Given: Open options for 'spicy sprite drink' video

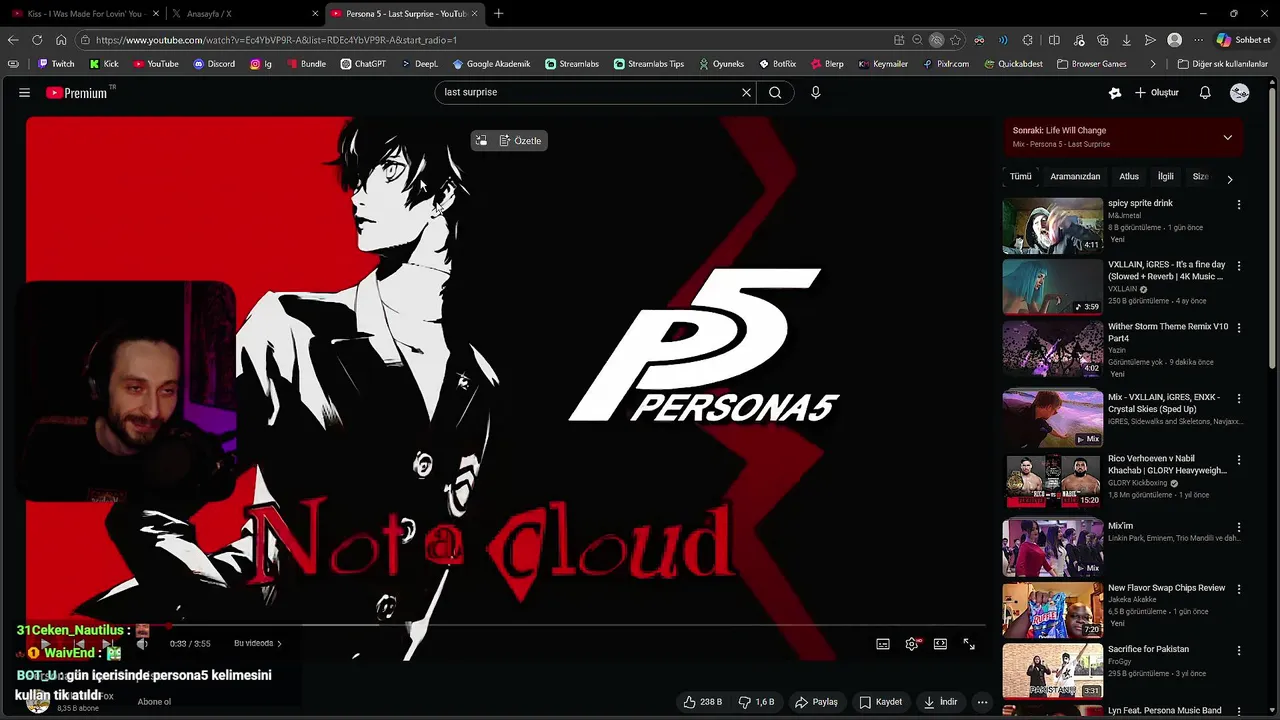Looking at the screenshot, I should (x=1239, y=205).
